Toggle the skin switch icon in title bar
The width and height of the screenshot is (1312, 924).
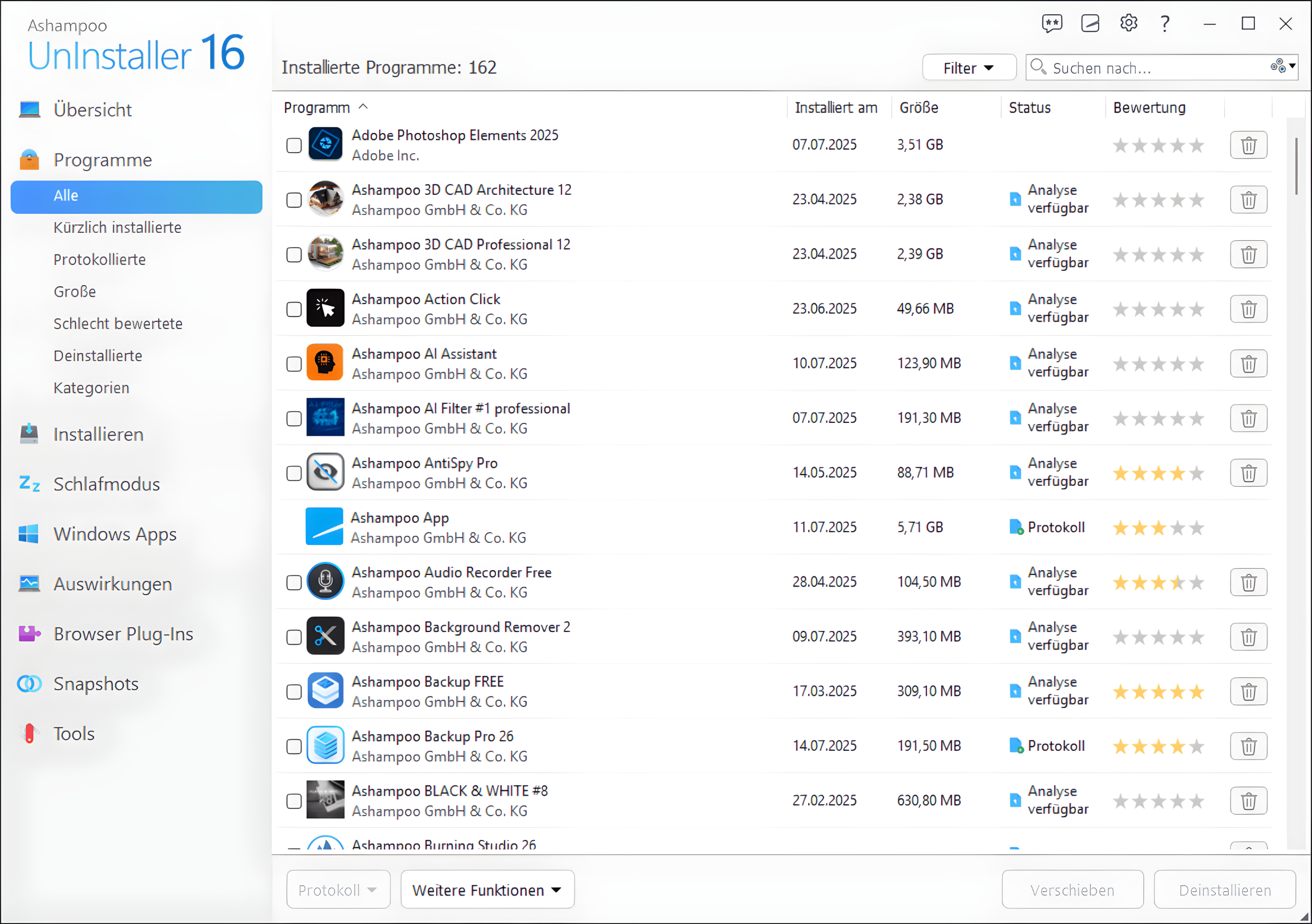1090,23
